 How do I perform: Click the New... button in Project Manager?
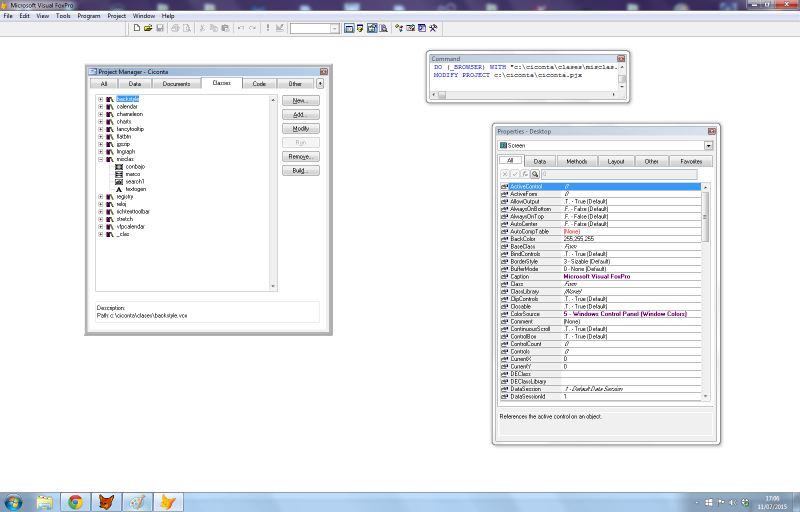[301, 100]
